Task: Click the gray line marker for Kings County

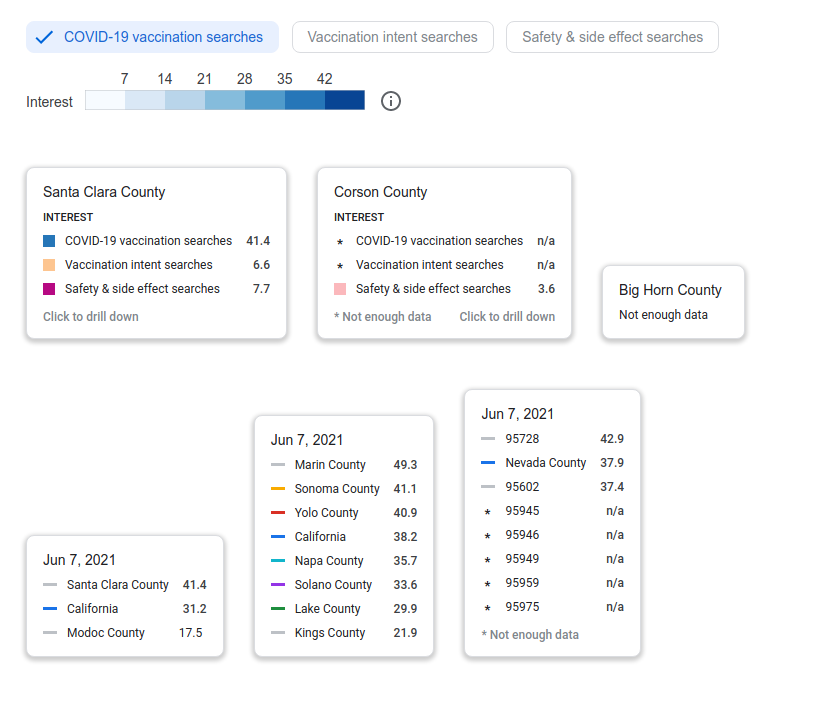Action: 278,633
